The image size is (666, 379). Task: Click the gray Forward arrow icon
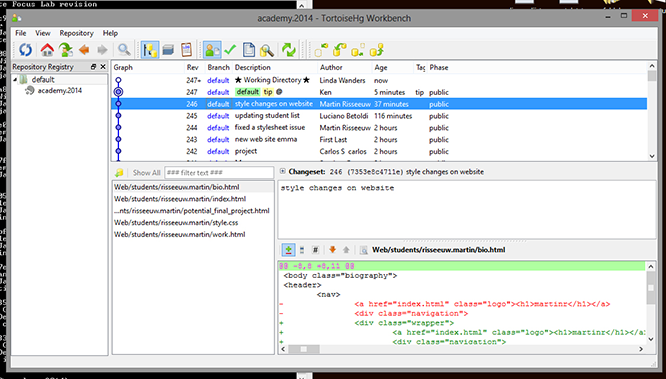pyautogui.click(x=102, y=50)
